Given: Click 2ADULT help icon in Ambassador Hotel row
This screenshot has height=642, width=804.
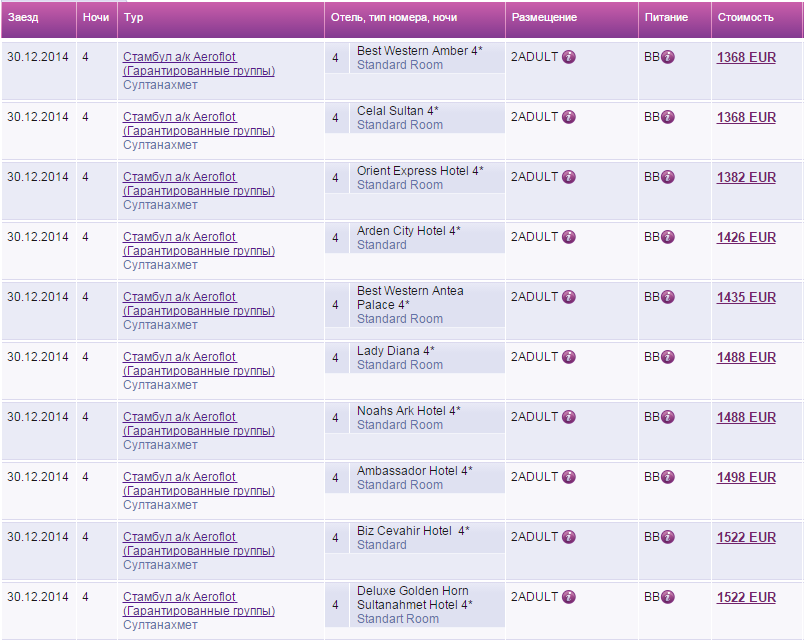Looking at the screenshot, I should pos(568,477).
